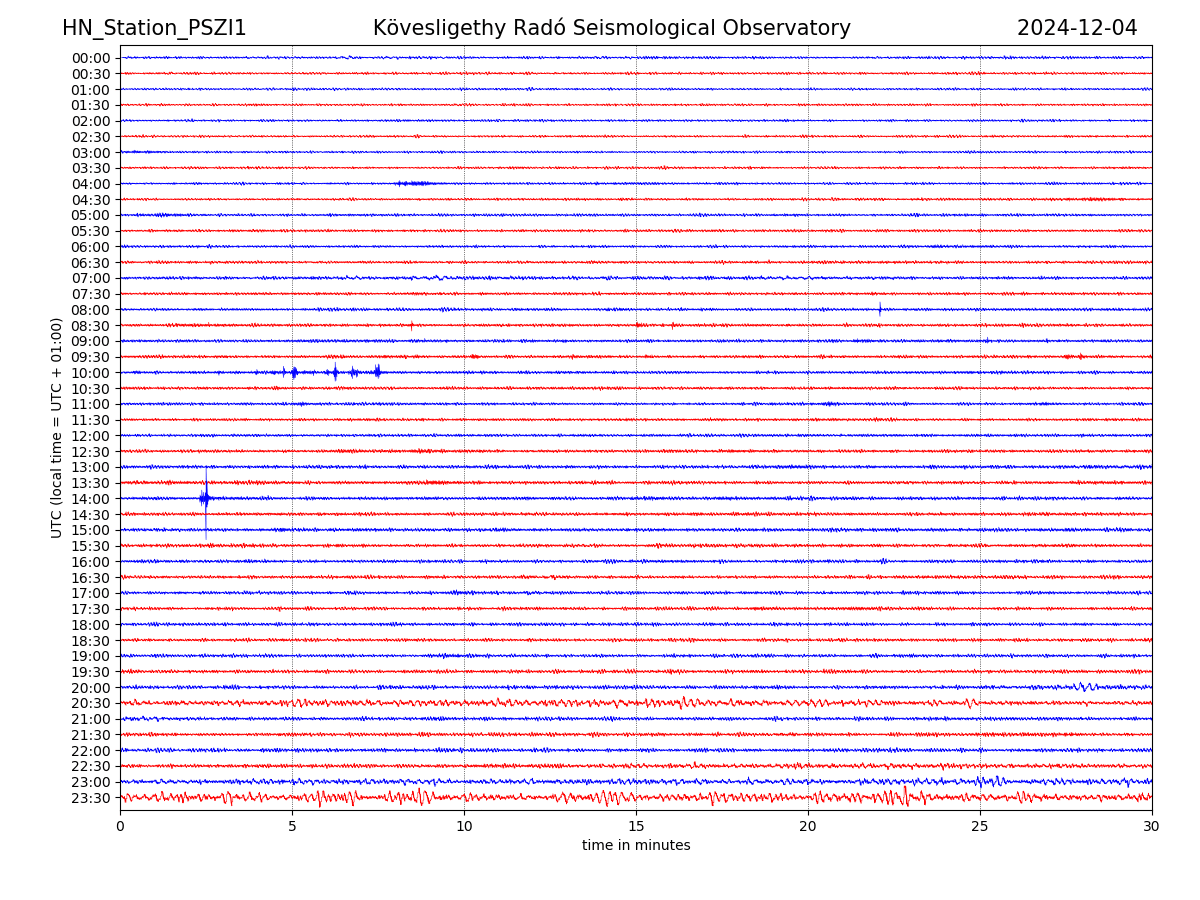
Task: Select the 10:00 row time label
Action: pos(91,373)
